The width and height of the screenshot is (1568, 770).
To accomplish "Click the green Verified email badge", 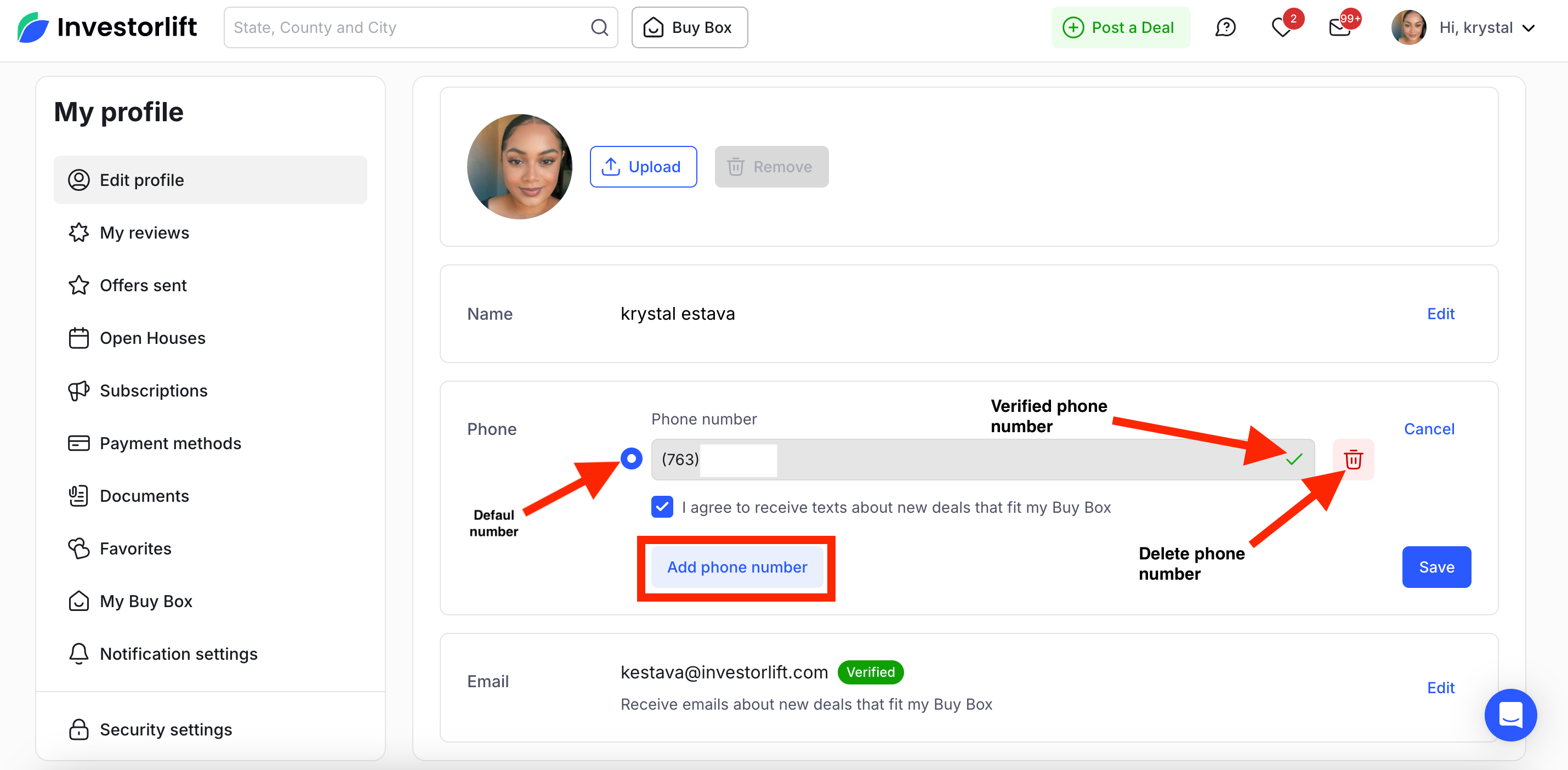I will pos(871,672).
